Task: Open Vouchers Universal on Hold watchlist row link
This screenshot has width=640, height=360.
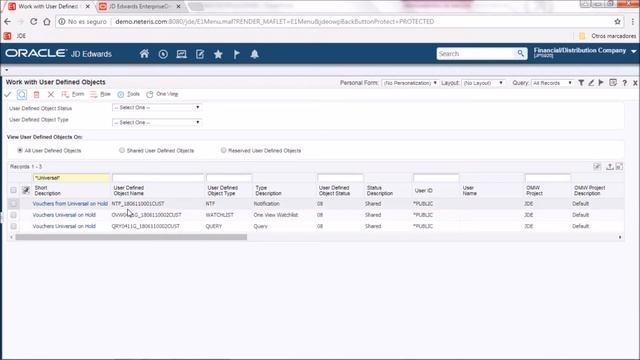Action: tap(64, 215)
